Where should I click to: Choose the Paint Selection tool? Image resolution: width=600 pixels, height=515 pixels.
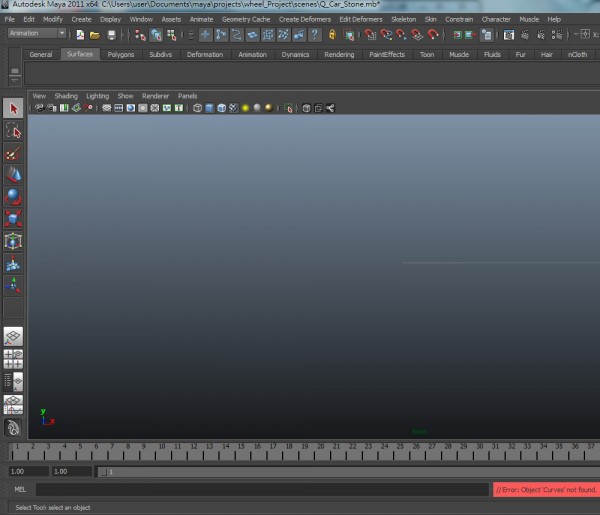click(x=13, y=153)
